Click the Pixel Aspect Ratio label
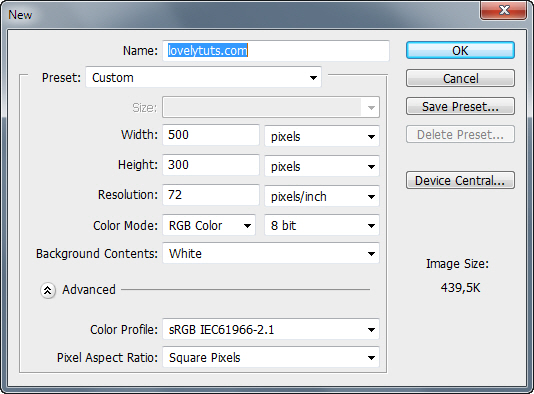 click(x=108, y=358)
